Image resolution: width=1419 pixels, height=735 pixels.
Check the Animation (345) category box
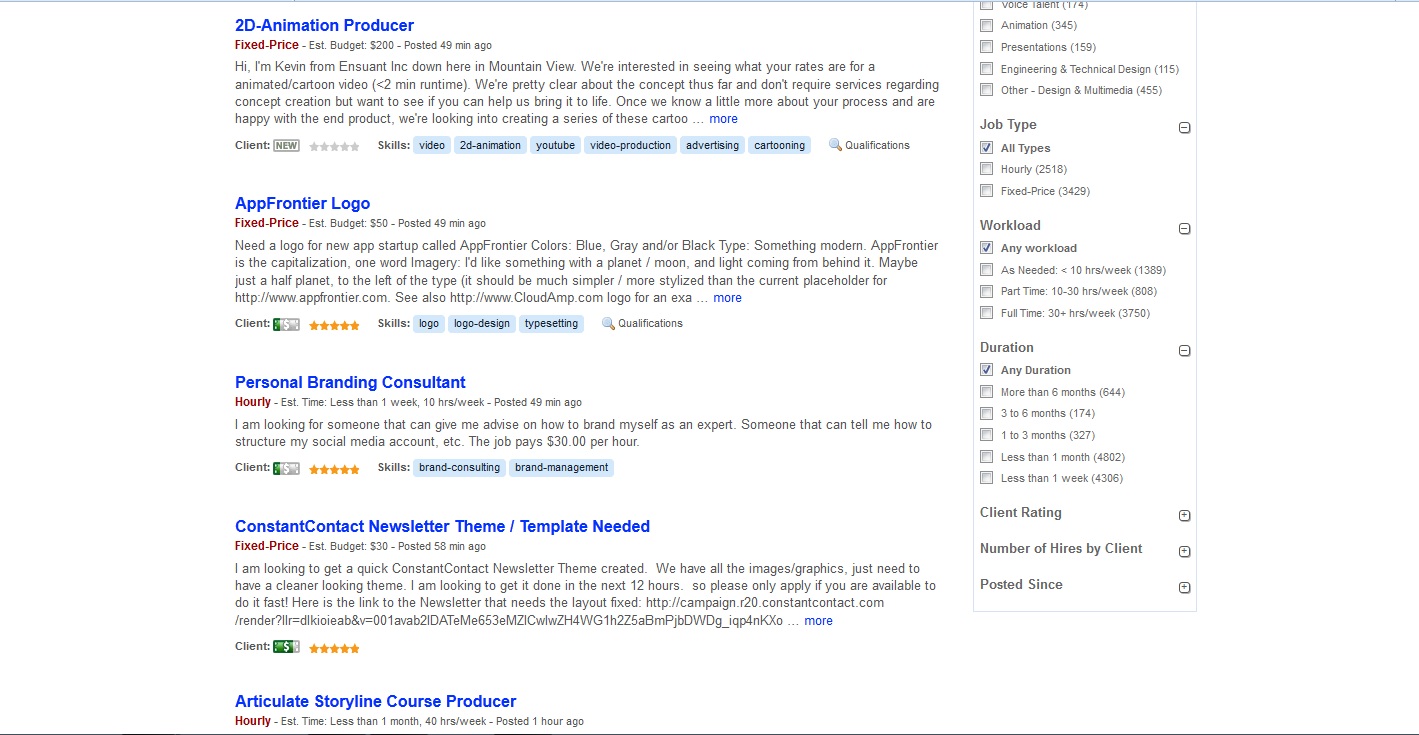pos(987,26)
